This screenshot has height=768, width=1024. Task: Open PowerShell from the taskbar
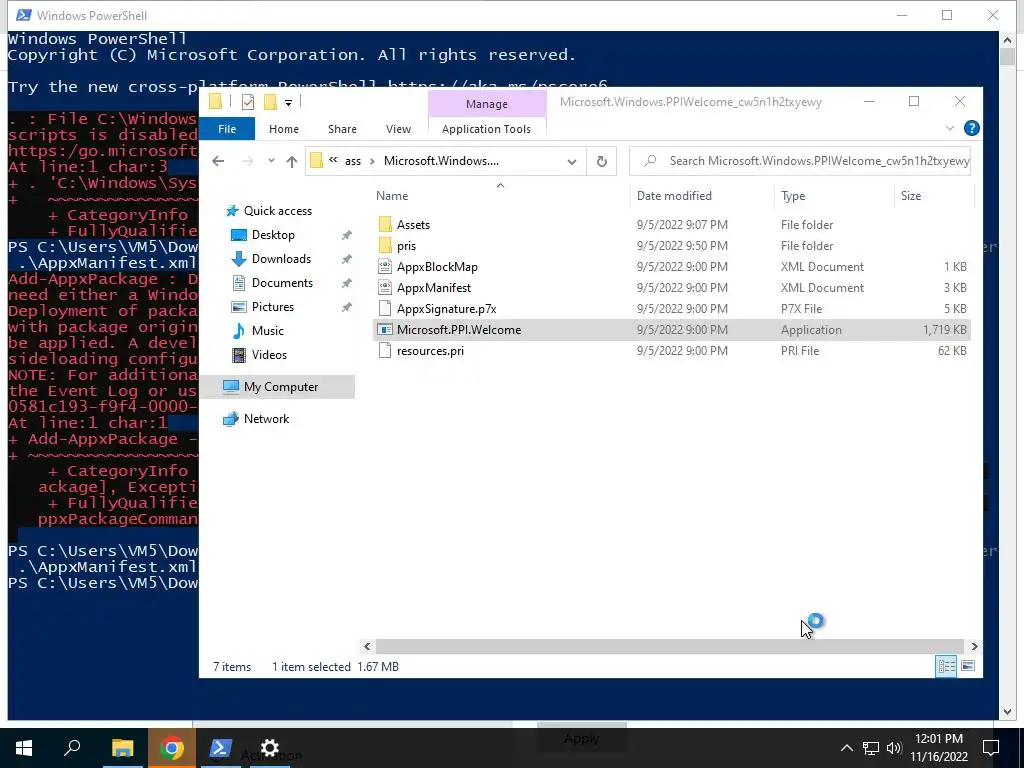(220, 748)
